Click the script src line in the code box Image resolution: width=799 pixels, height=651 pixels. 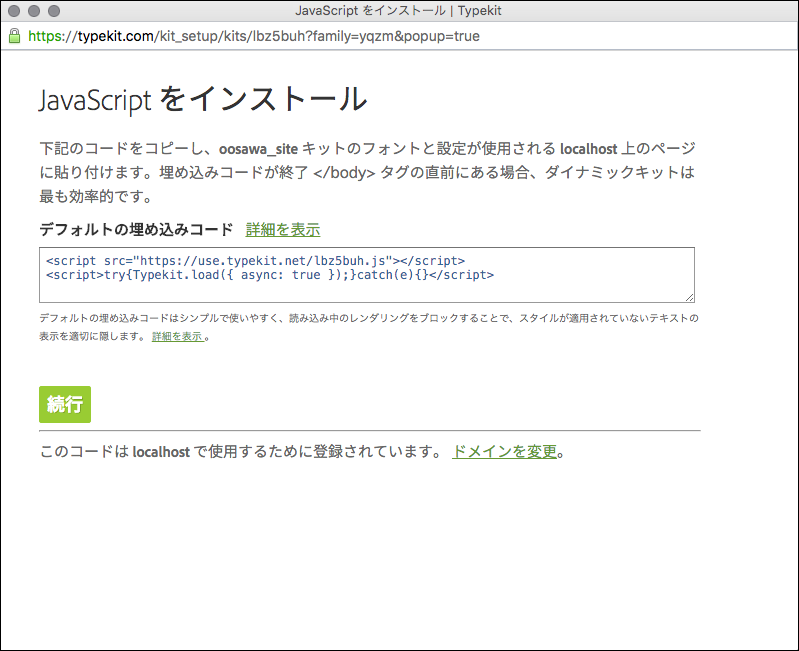[255, 261]
